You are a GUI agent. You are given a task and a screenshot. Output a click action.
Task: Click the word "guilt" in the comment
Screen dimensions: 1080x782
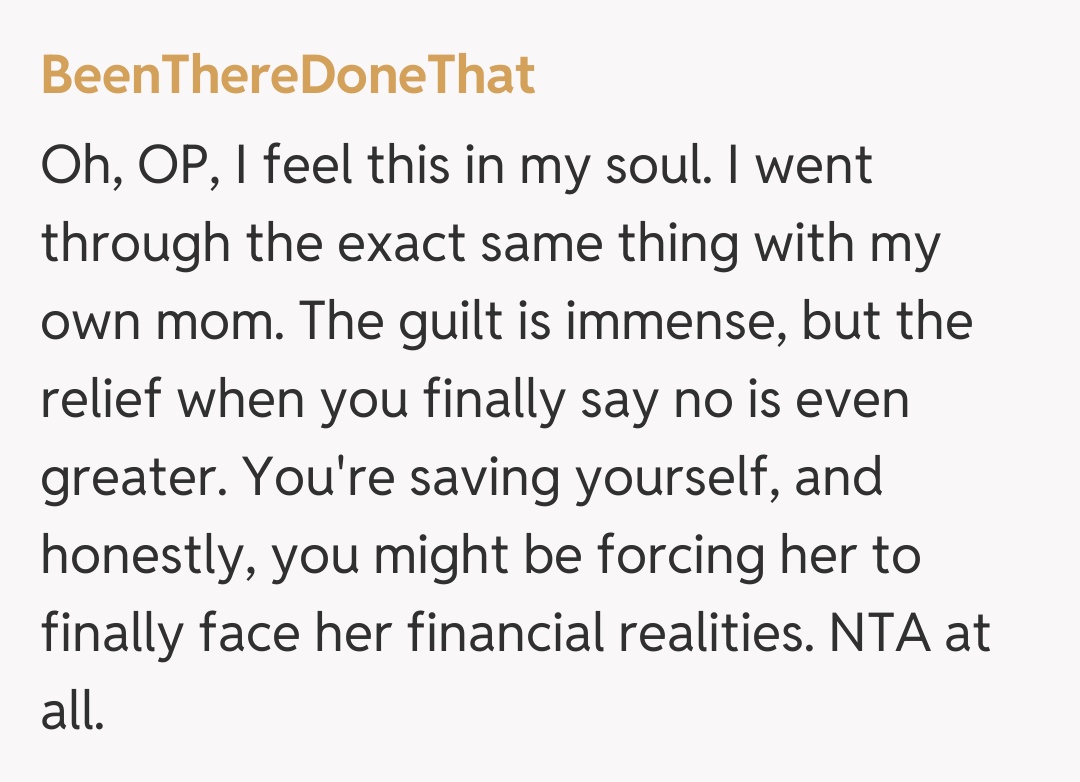click(452, 321)
